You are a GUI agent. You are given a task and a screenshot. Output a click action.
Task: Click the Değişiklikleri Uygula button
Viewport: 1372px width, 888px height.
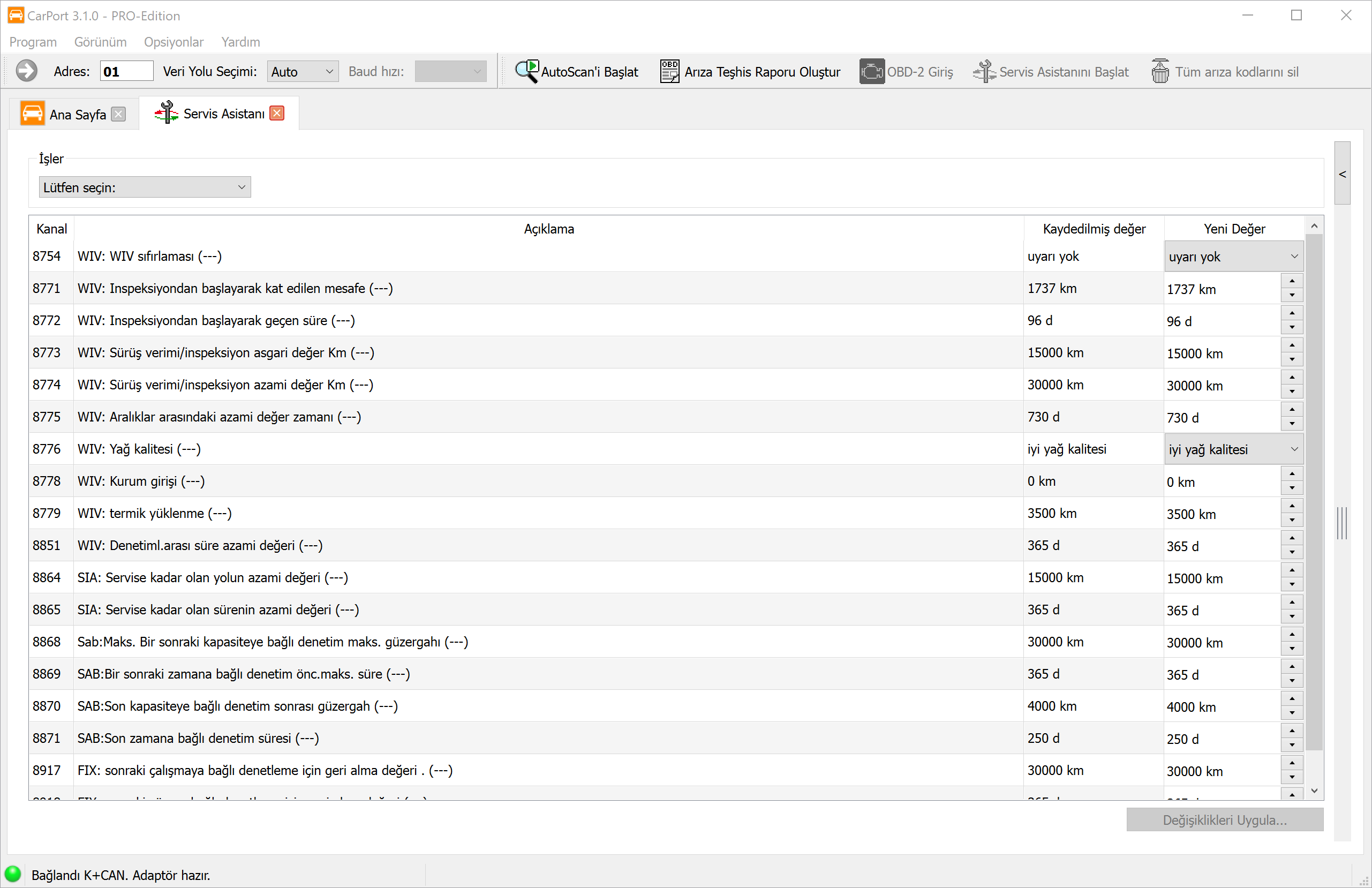pyautogui.click(x=1224, y=820)
